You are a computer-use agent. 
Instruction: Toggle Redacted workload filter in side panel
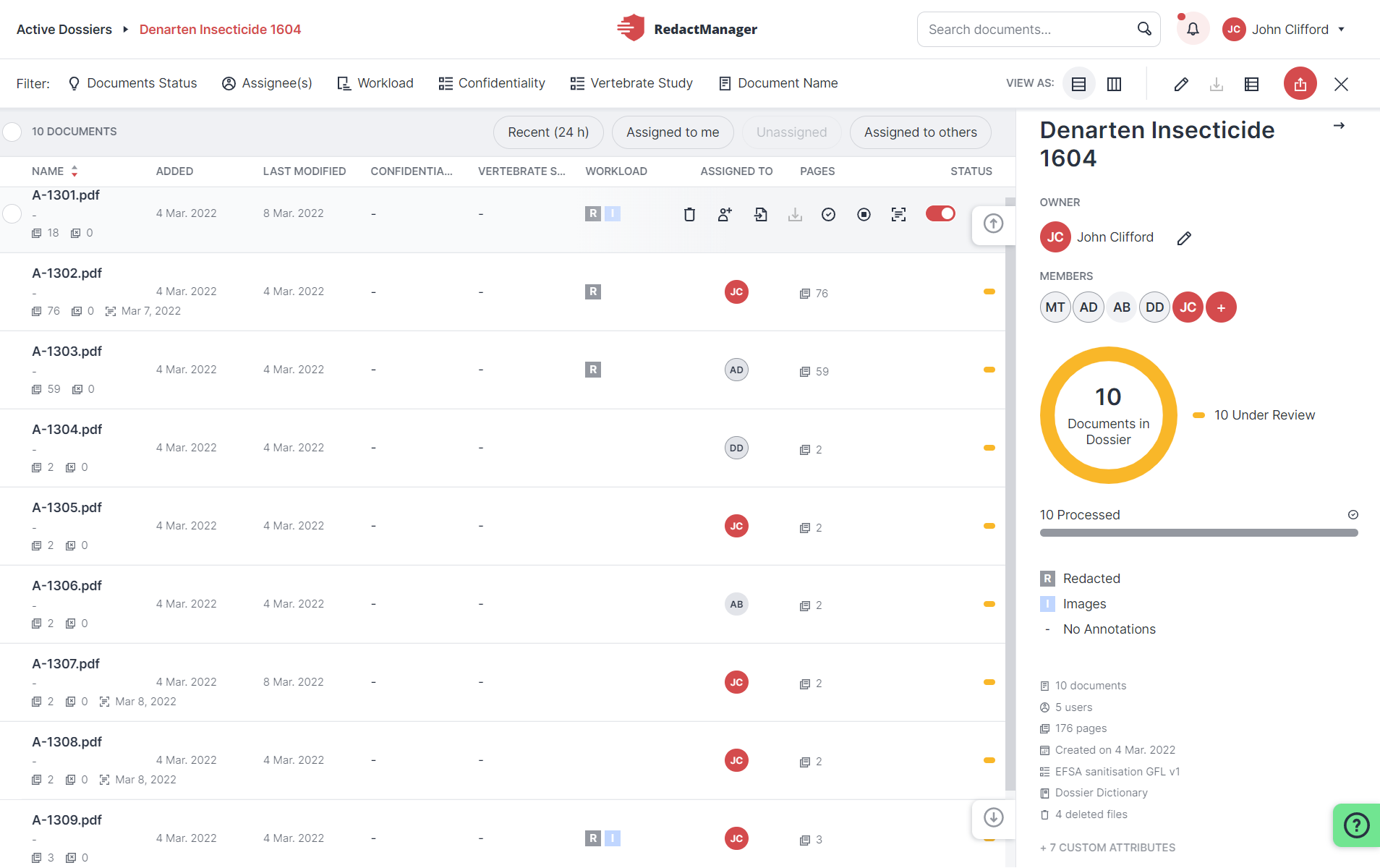1080,579
